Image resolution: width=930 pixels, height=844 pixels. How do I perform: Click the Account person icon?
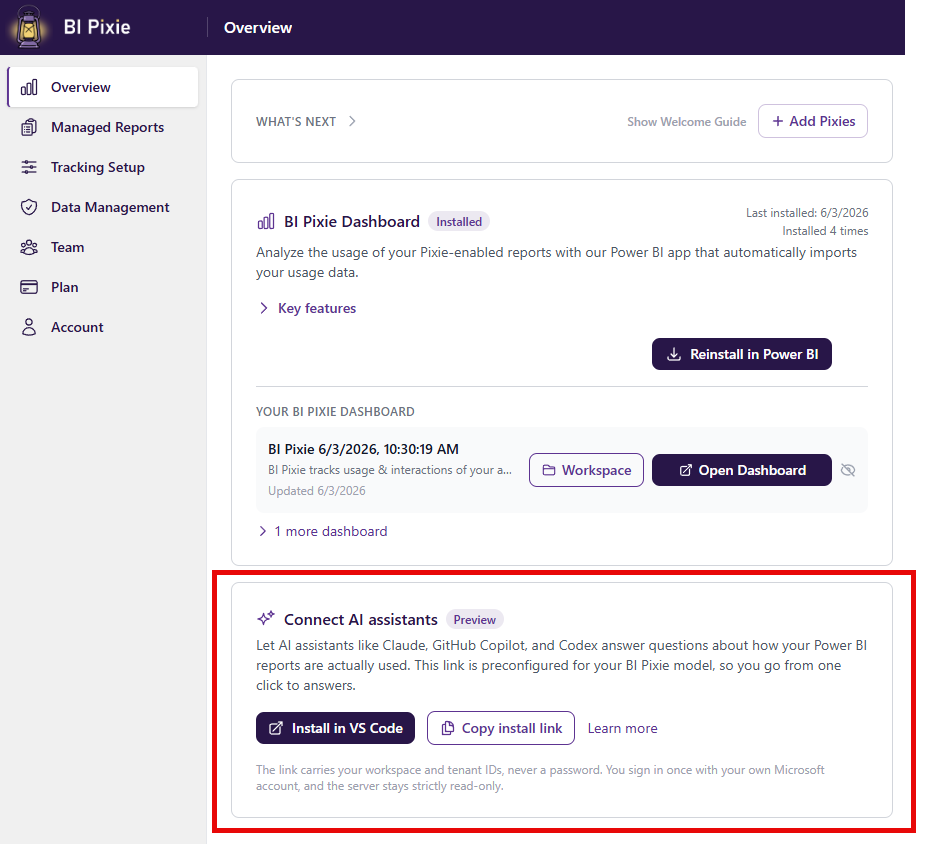(29, 327)
